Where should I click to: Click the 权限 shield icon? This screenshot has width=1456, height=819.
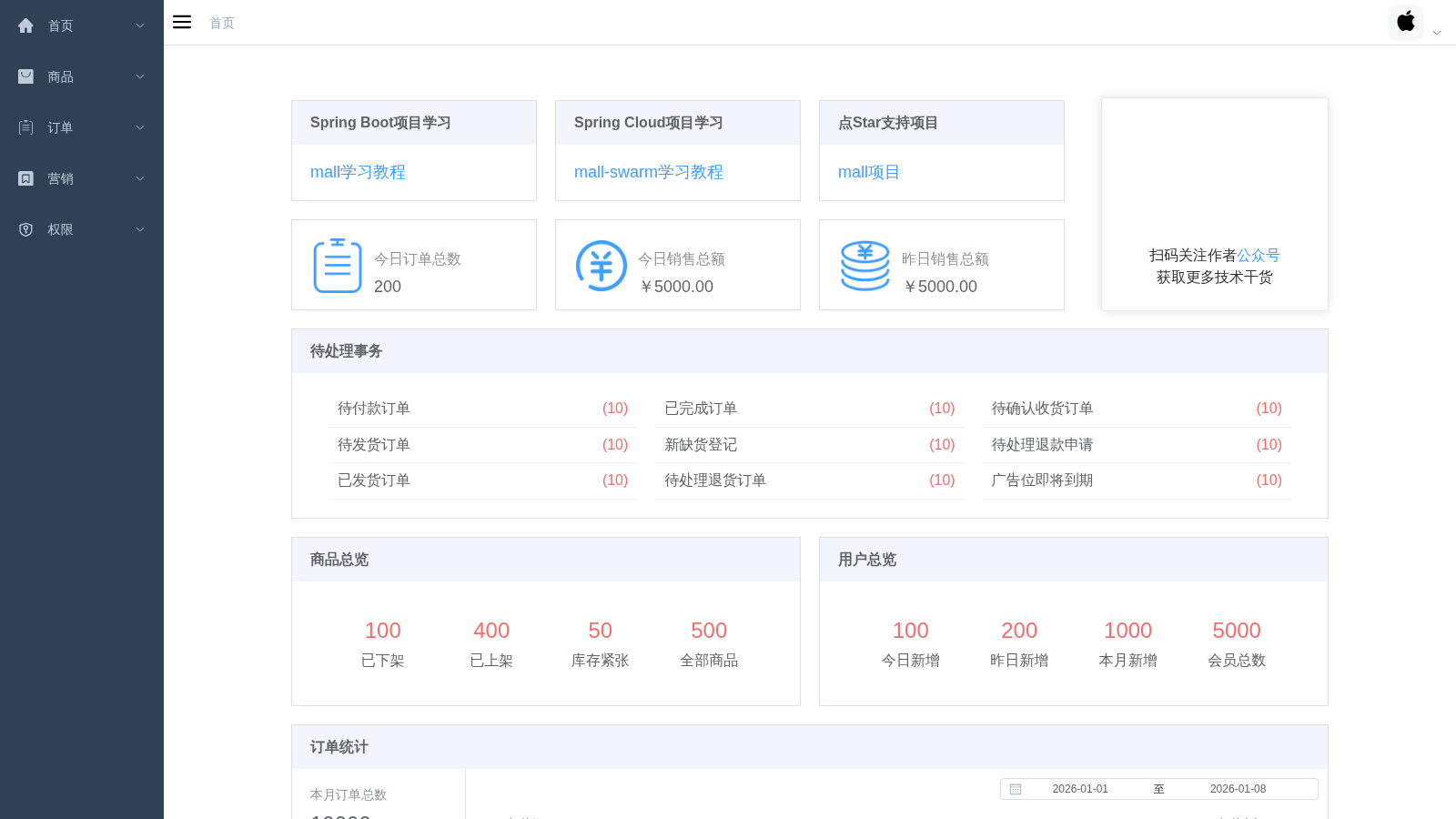pos(25,229)
